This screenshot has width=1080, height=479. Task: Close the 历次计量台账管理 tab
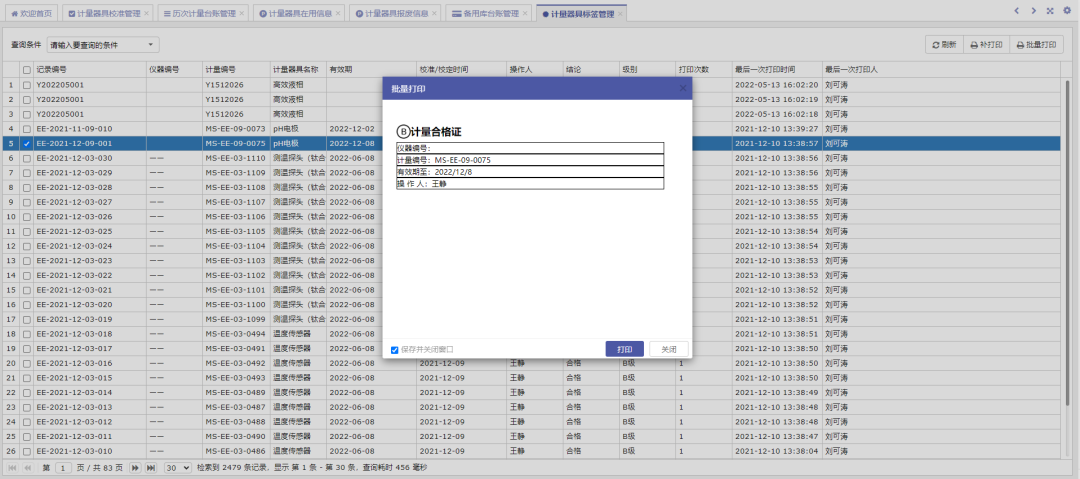(241, 13)
